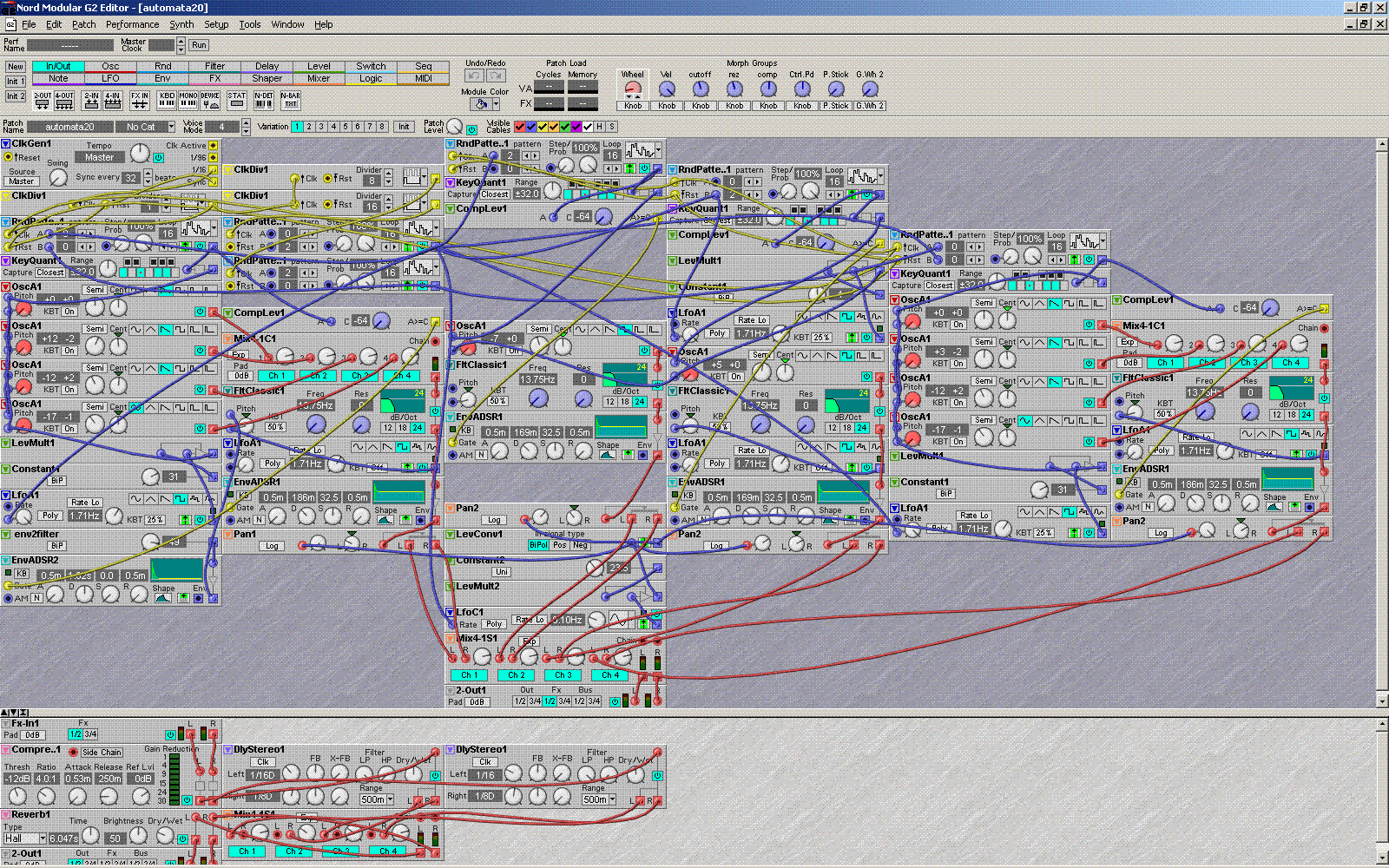Add the STAT status module
Image resolution: width=1389 pixels, height=868 pixels.
pyautogui.click(x=237, y=101)
